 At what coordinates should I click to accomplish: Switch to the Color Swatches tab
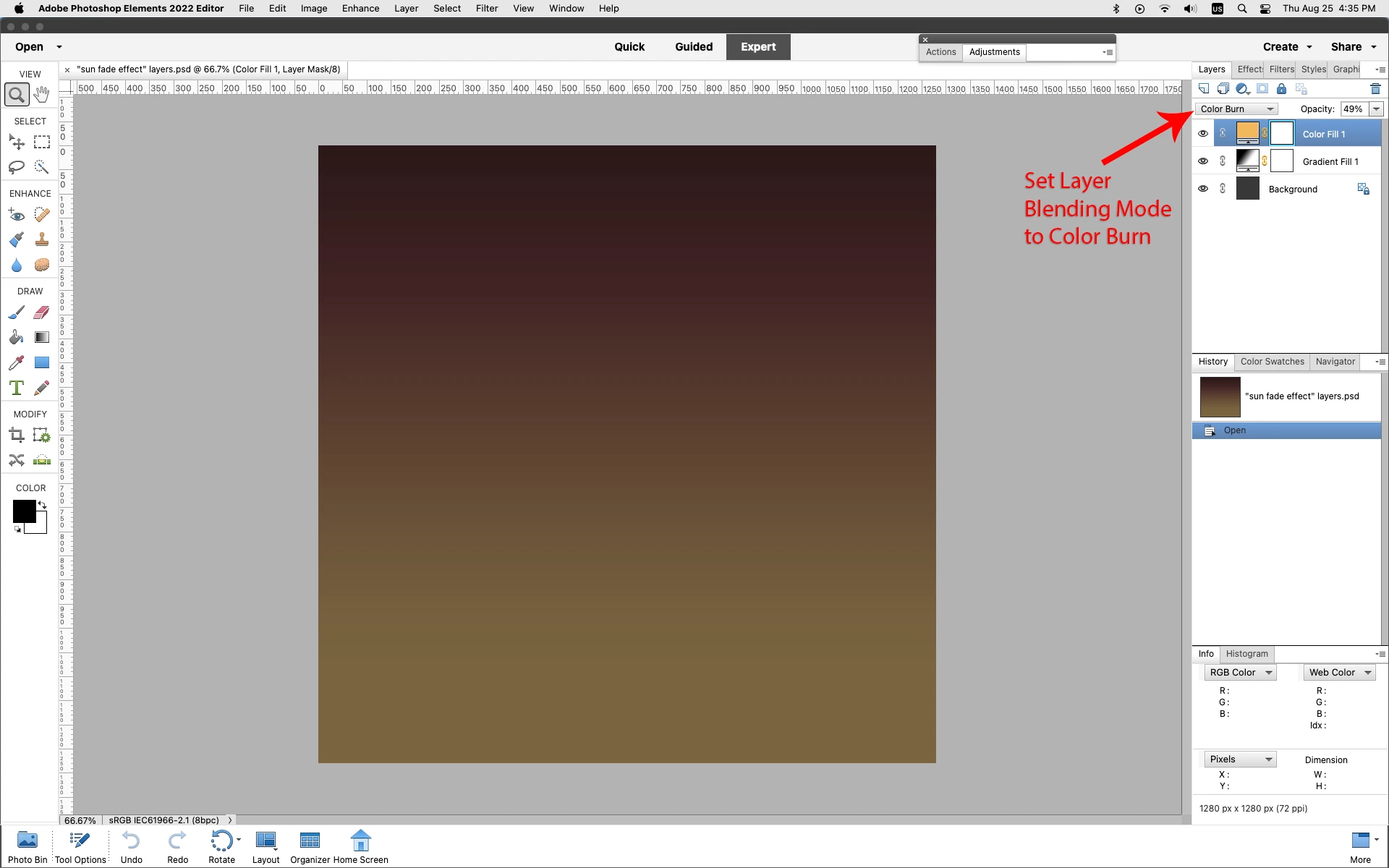[x=1272, y=362]
